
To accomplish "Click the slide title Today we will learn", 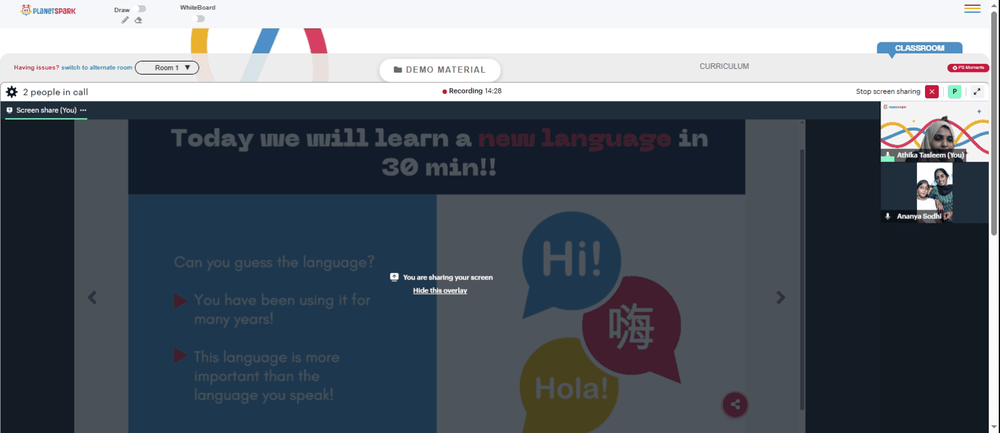I will (x=439, y=153).
